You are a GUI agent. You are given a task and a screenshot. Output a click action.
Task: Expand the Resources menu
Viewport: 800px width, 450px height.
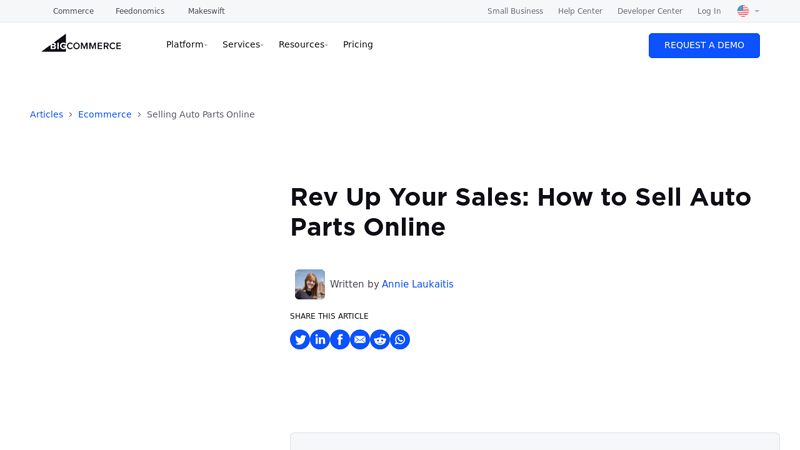click(x=303, y=44)
